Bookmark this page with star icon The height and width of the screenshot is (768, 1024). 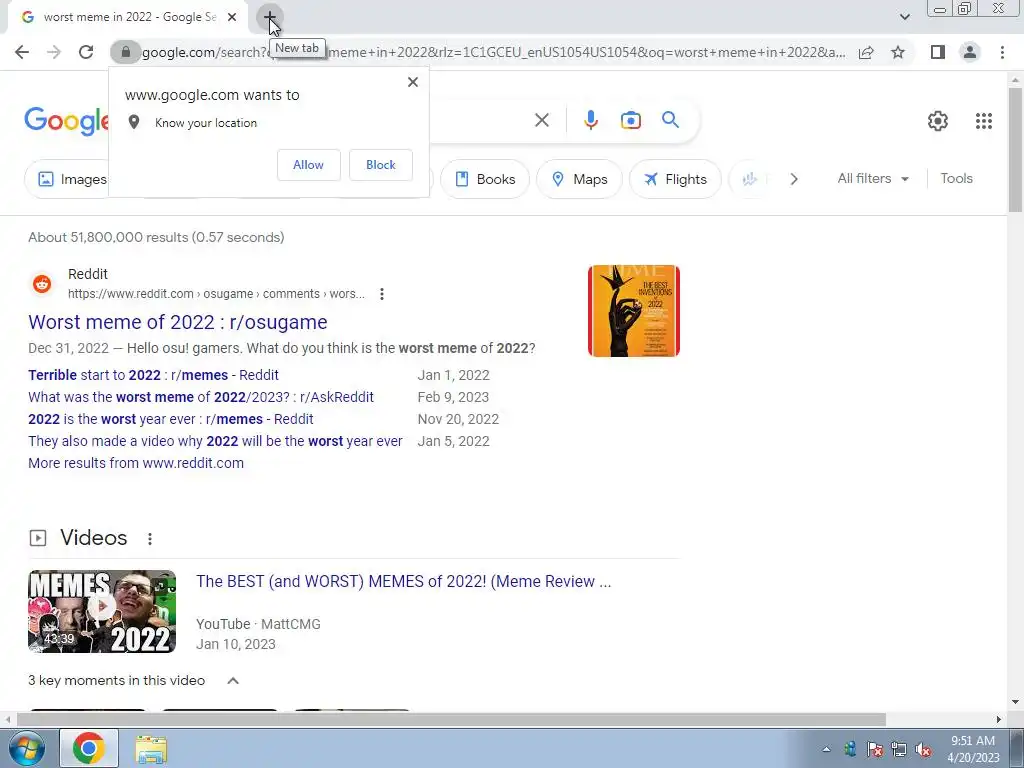pos(898,52)
